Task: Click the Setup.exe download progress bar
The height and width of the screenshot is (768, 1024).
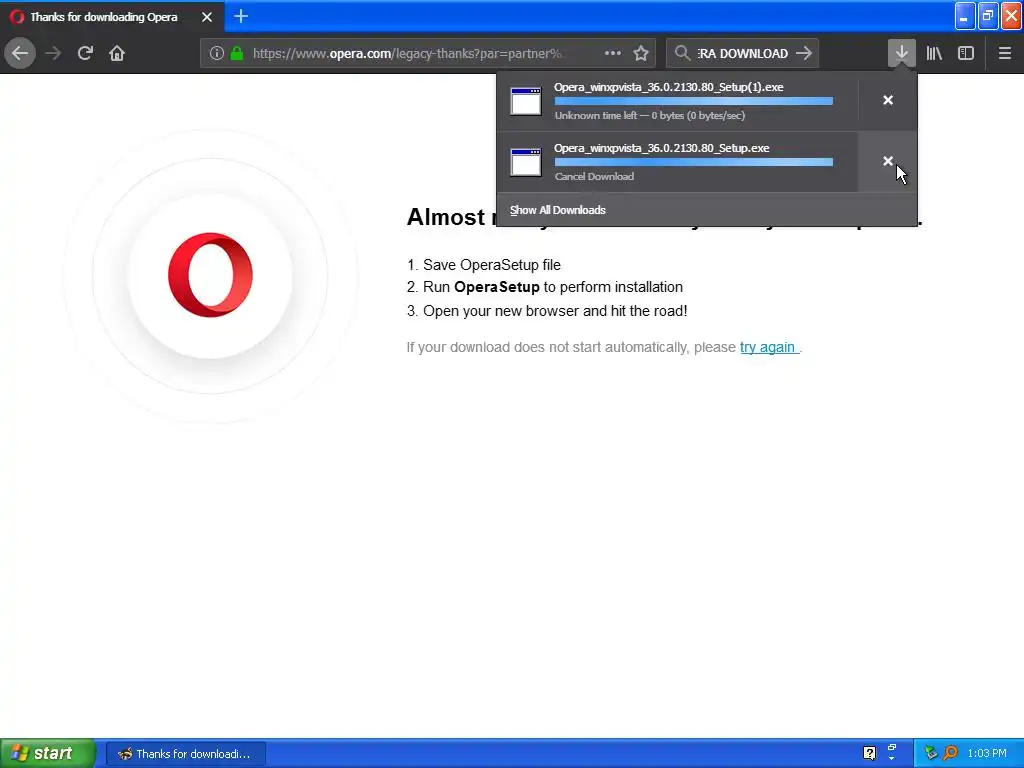Action: (694, 162)
